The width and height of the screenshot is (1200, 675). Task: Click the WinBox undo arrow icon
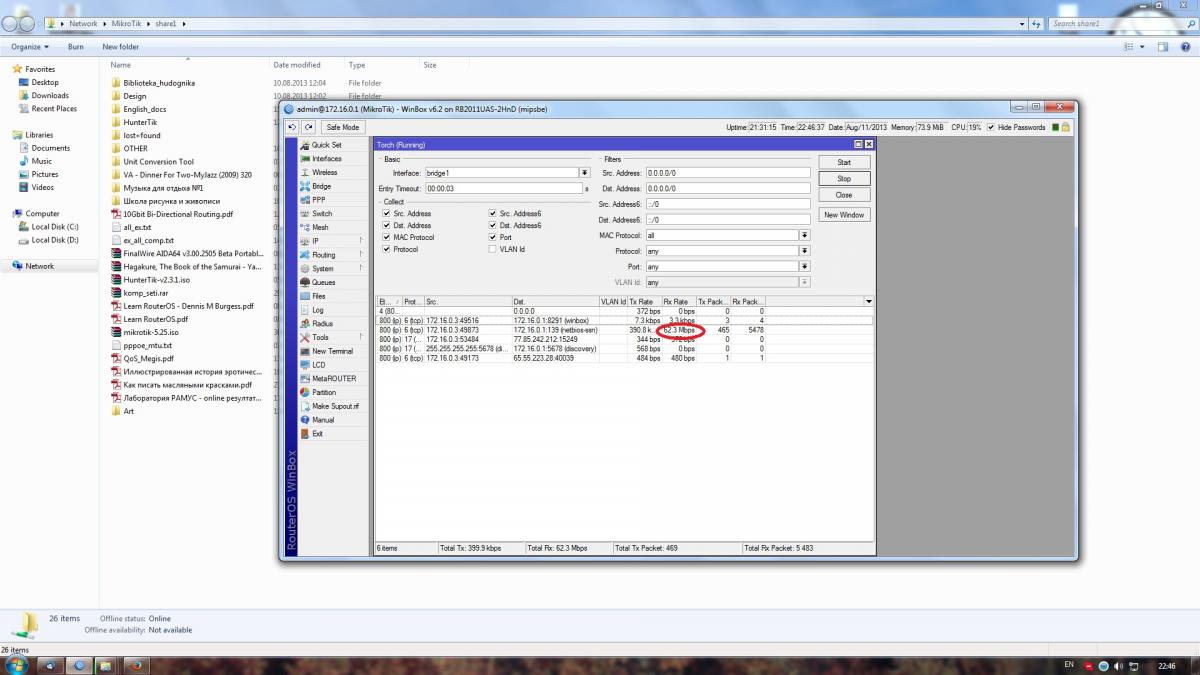point(292,127)
